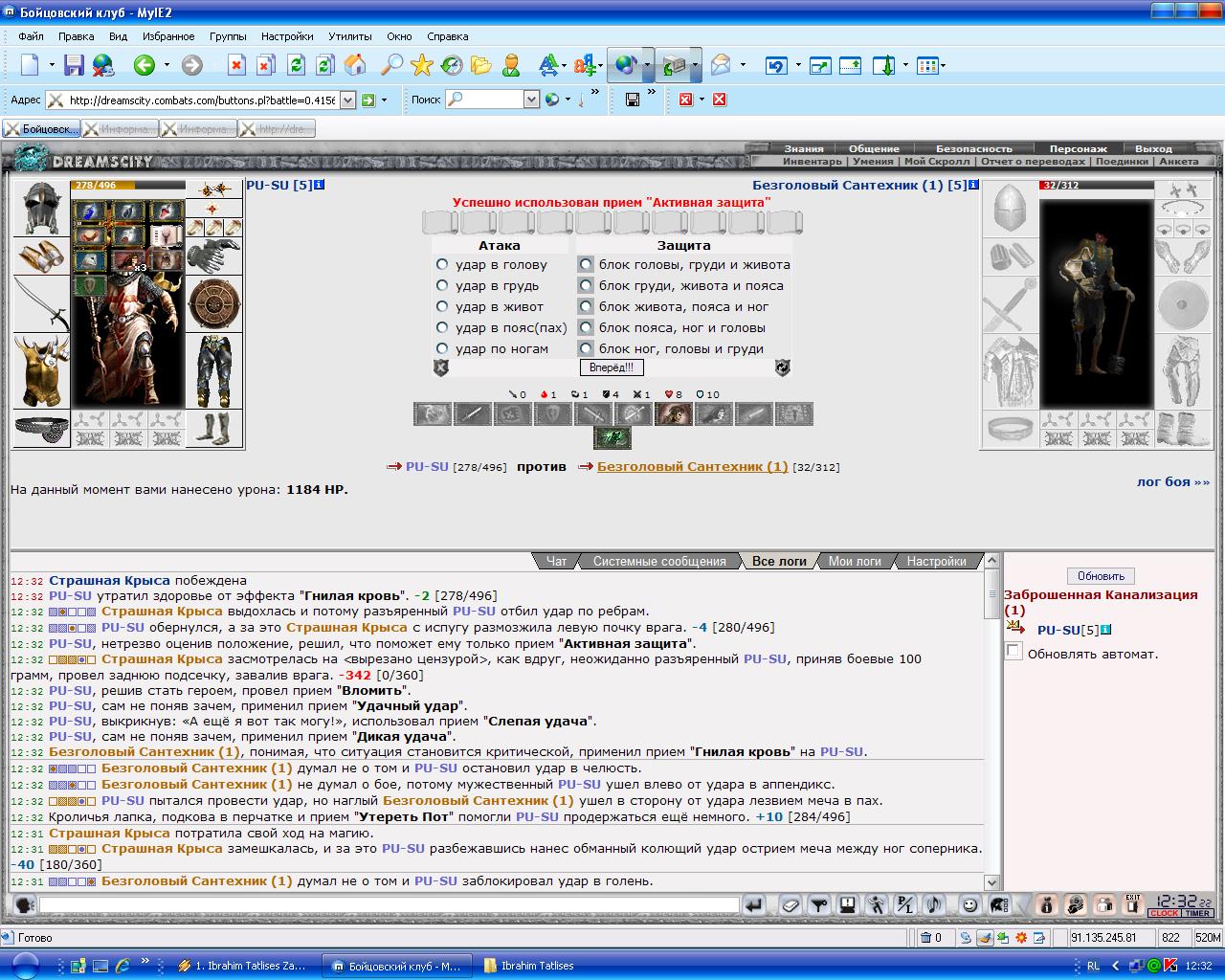1225x980 pixels.
Task: Click the blue Undo arrow toolbar icon
Action: tap(775, 65)
